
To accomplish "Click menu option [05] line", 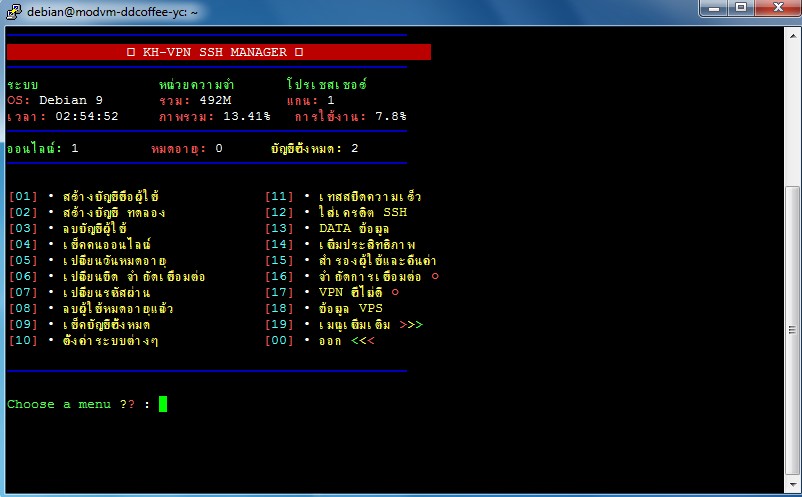I will [x=88, y=260].
